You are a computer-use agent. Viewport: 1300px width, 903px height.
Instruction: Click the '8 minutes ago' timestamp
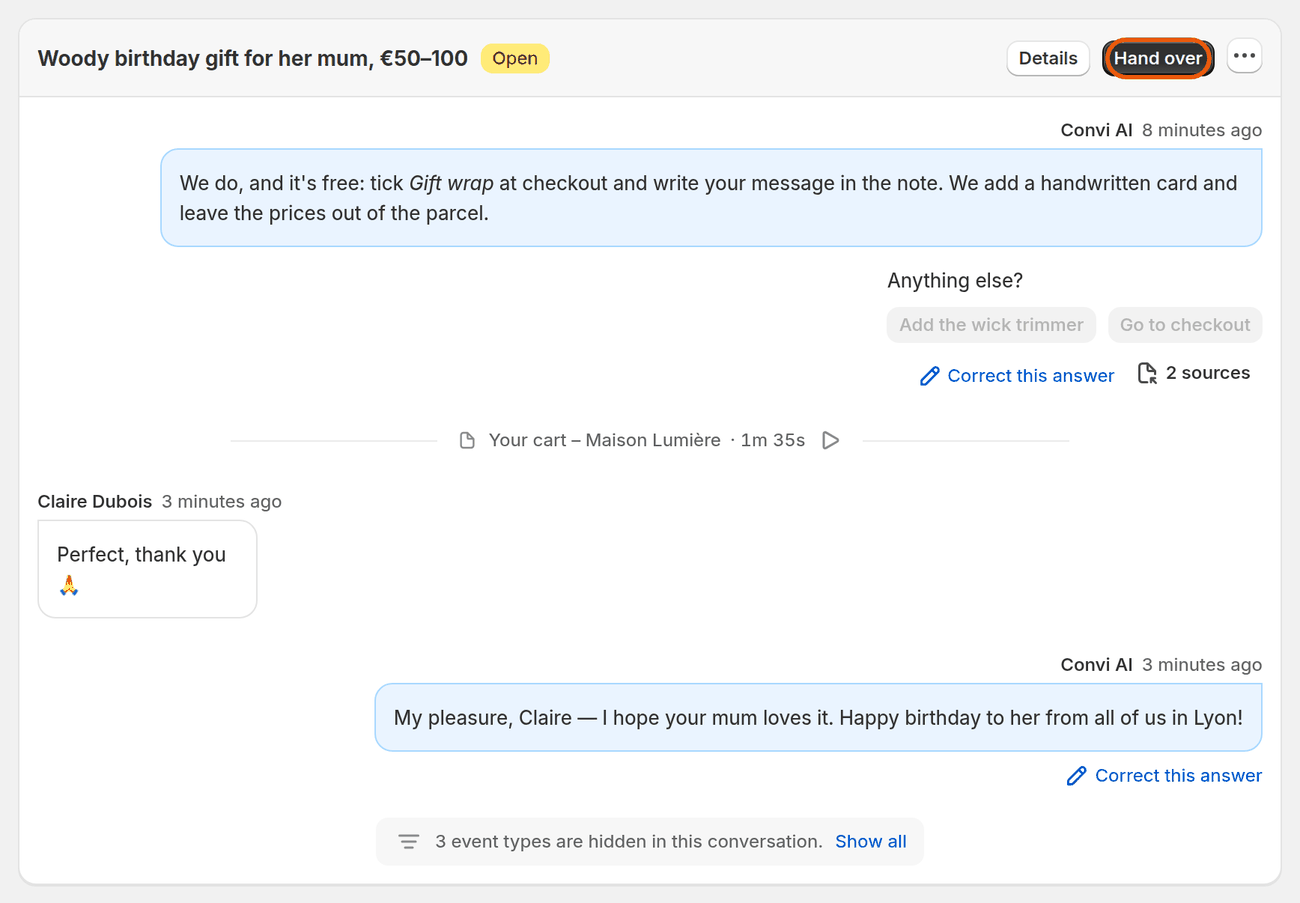pos(1202,130)
